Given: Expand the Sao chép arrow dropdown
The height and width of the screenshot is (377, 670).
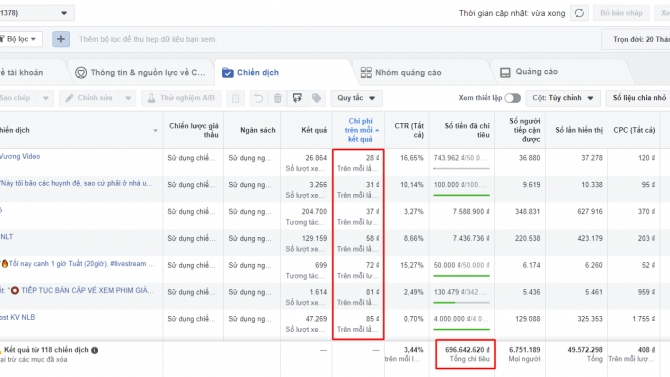Looking at the screenshot, I should click(x=46, y=98).
